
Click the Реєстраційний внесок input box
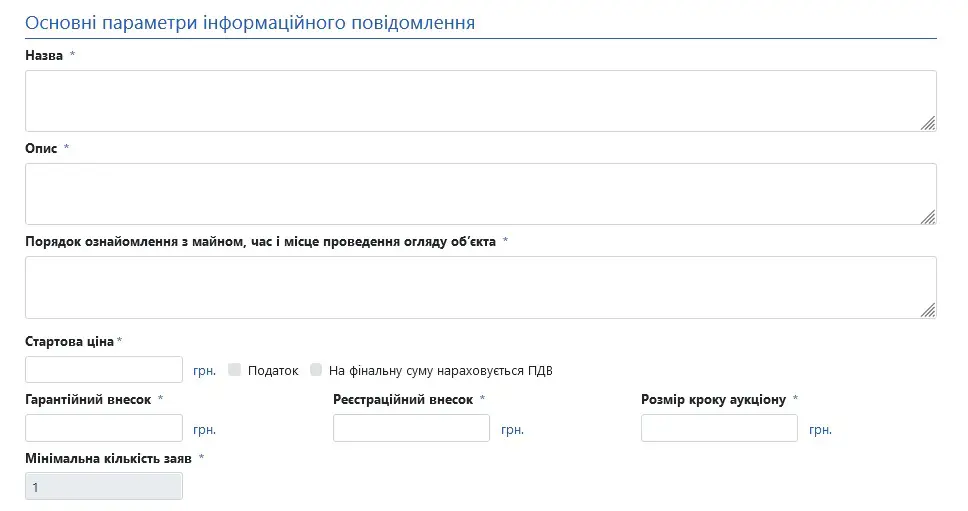[x=411, y=428]
